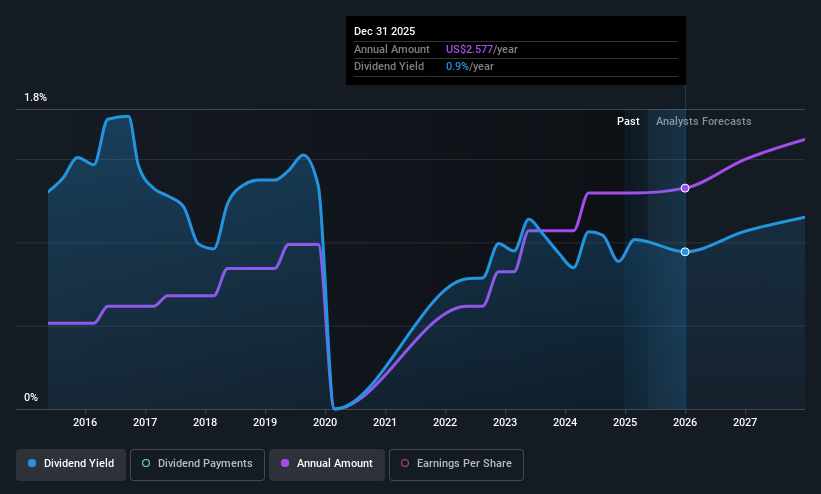Screen dimensions: 821x494
Task: Click the US$2.577 annual amount value
Action: 469,49
